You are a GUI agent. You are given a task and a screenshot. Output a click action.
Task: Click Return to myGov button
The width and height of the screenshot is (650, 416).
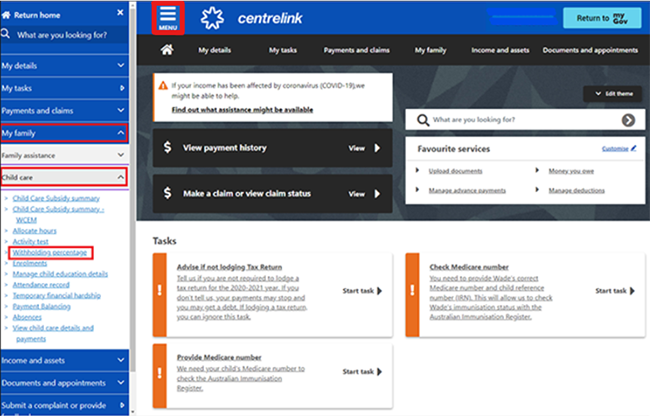click(602, 18)
